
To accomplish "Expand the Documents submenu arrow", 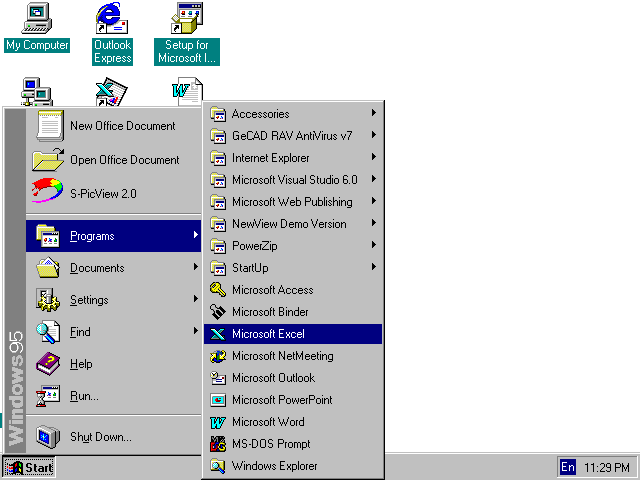I will click(x=196, y=267).
